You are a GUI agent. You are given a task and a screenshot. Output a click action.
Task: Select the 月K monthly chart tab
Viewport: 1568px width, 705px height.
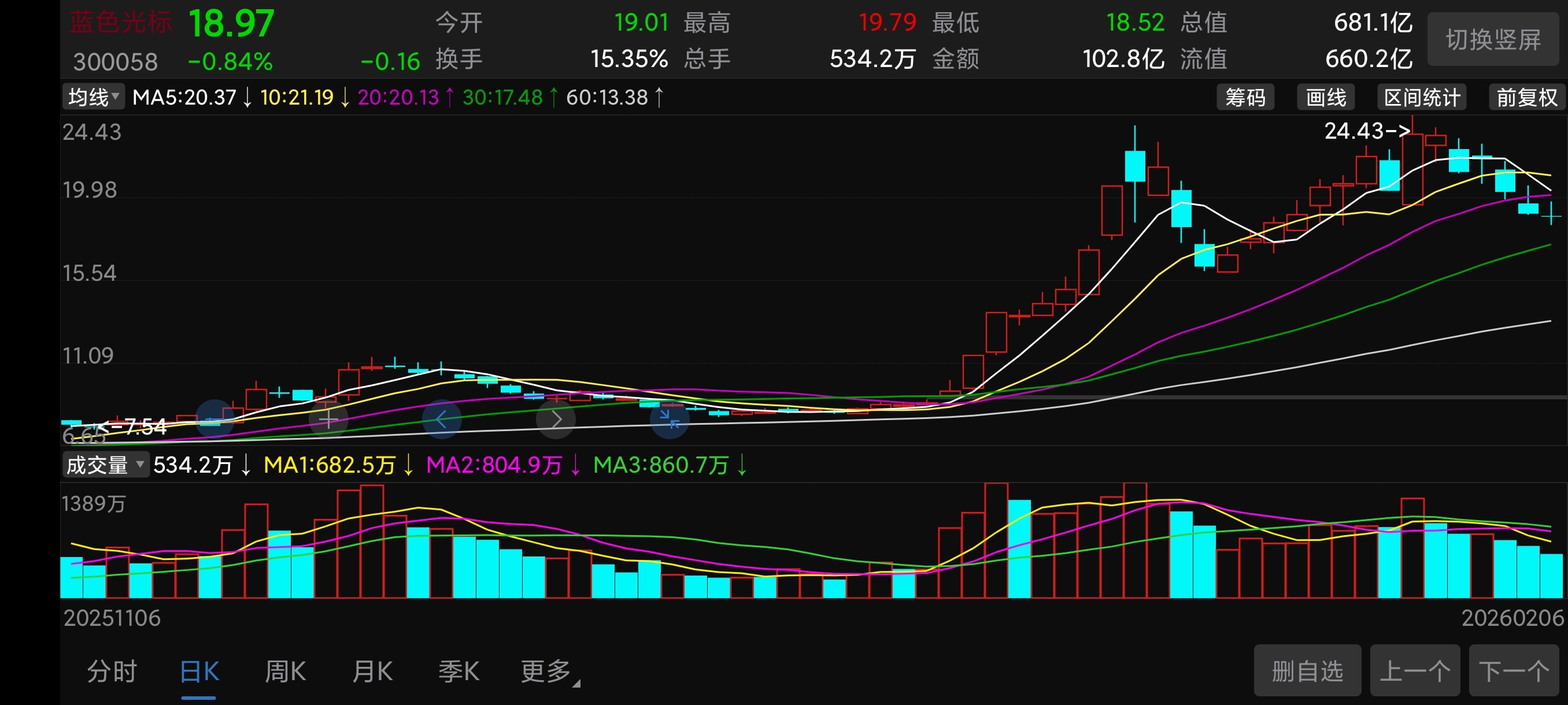point(372,671)
